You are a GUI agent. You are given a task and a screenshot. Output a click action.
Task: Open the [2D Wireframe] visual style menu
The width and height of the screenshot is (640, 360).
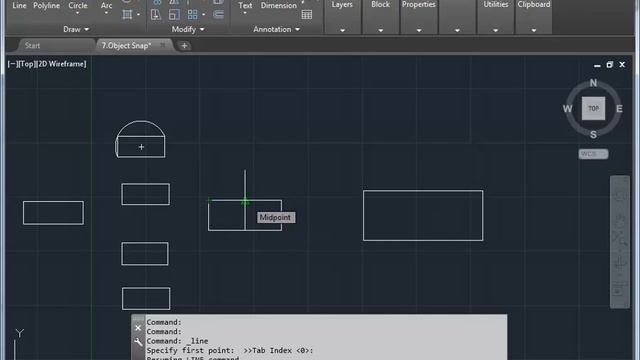click(61, 64)
